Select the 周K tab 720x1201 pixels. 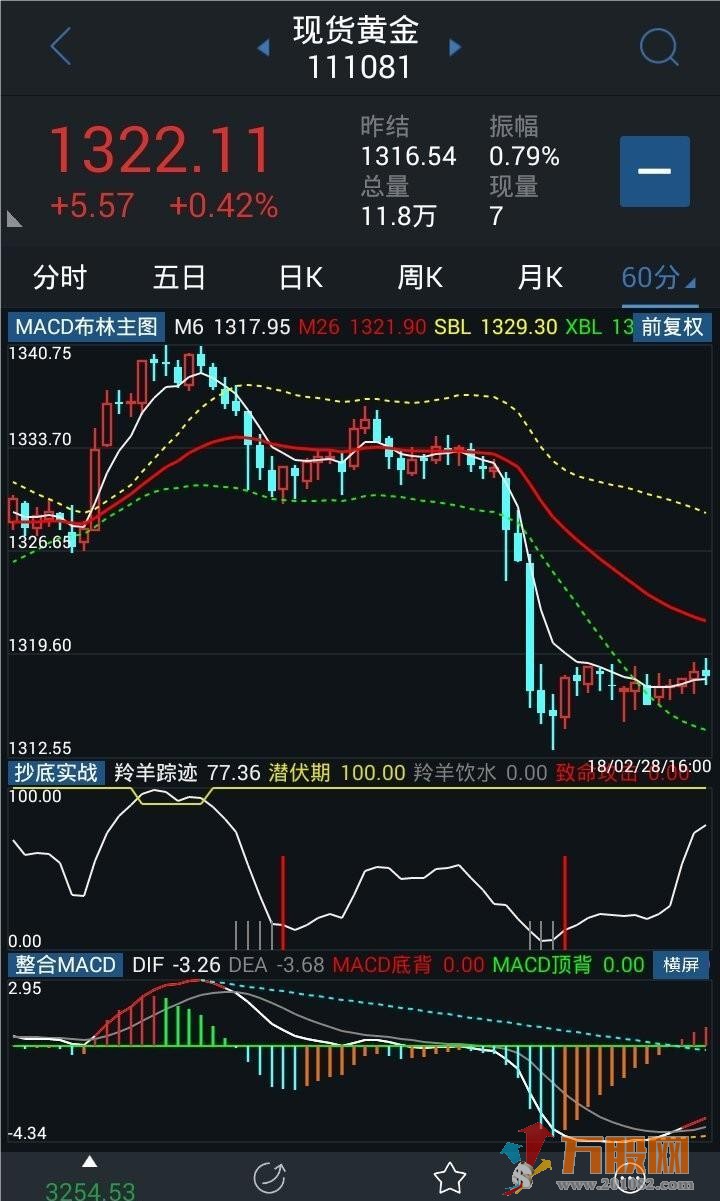(x=420, y=277)
